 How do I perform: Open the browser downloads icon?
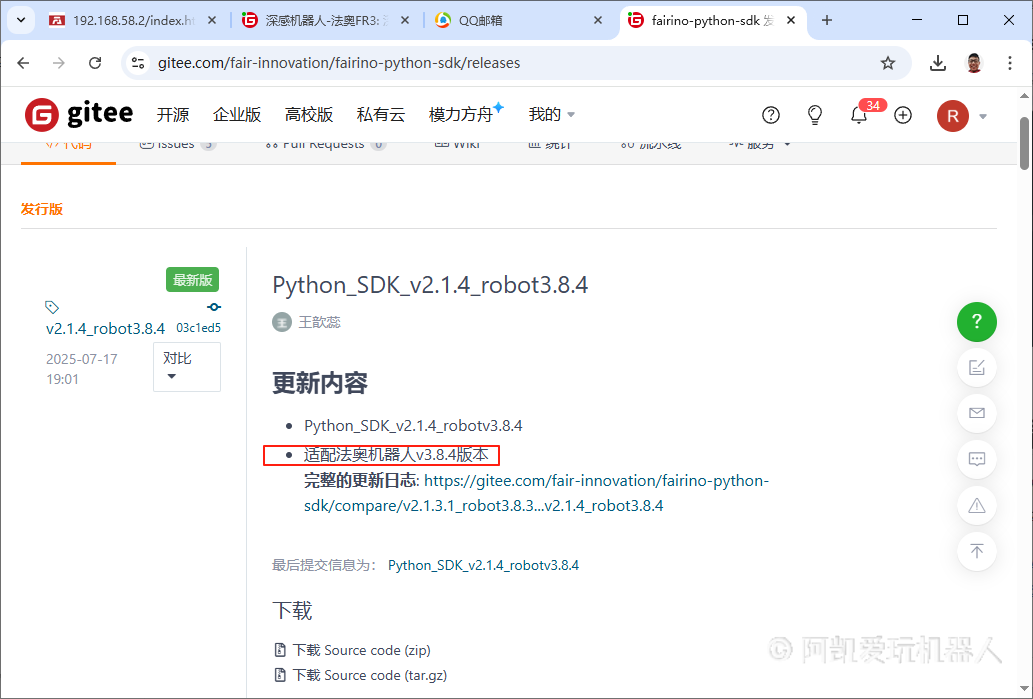(x=938, y=63)
